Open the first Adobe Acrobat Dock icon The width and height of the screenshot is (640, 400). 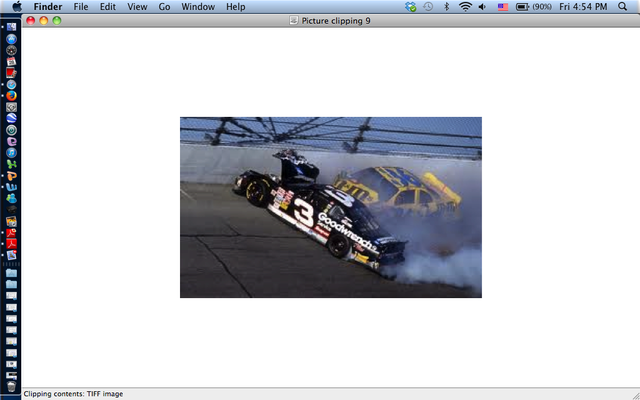(x=11, y=233)
